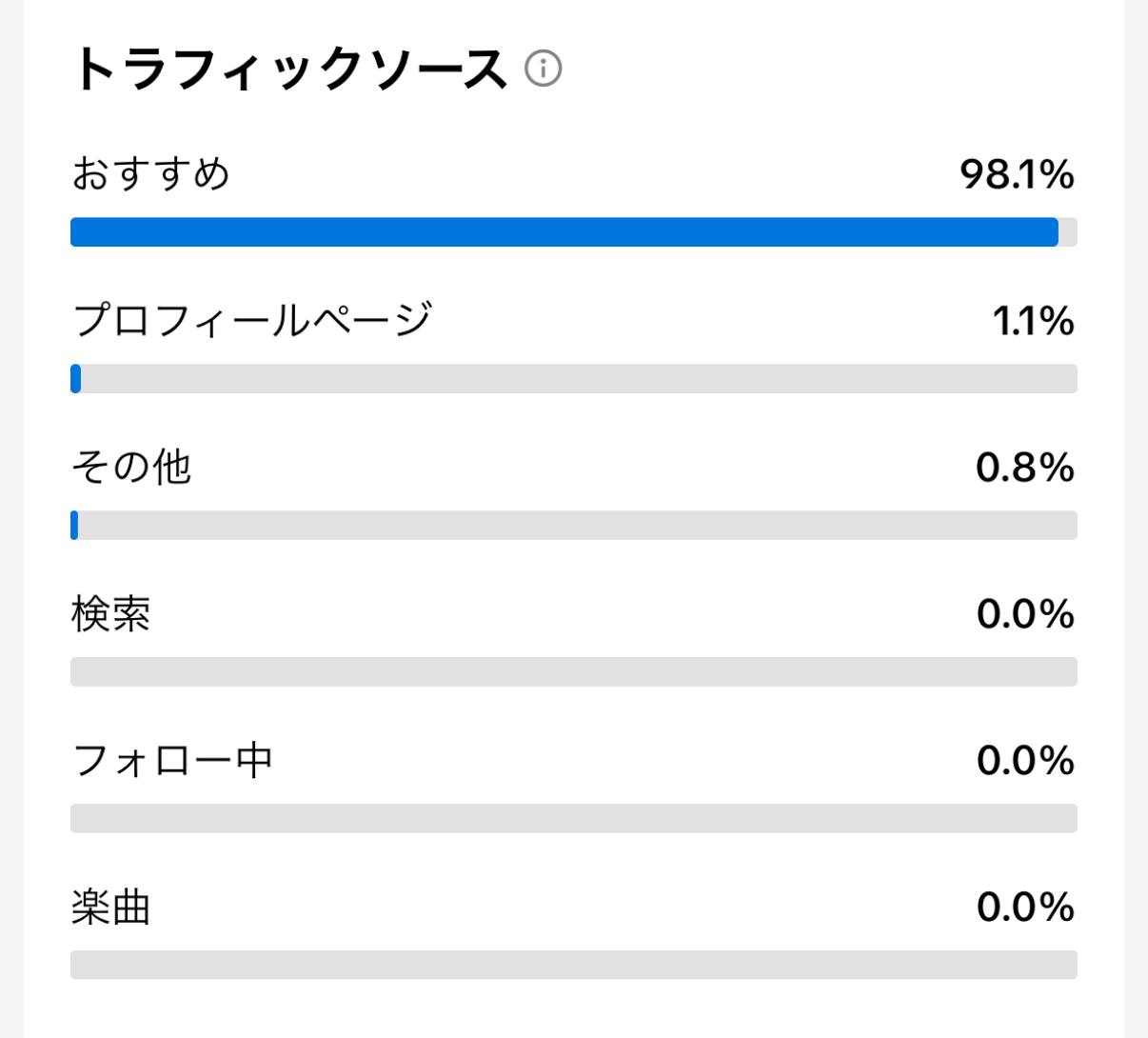Click the empty 楽曲 progress bar

(573, 965)
